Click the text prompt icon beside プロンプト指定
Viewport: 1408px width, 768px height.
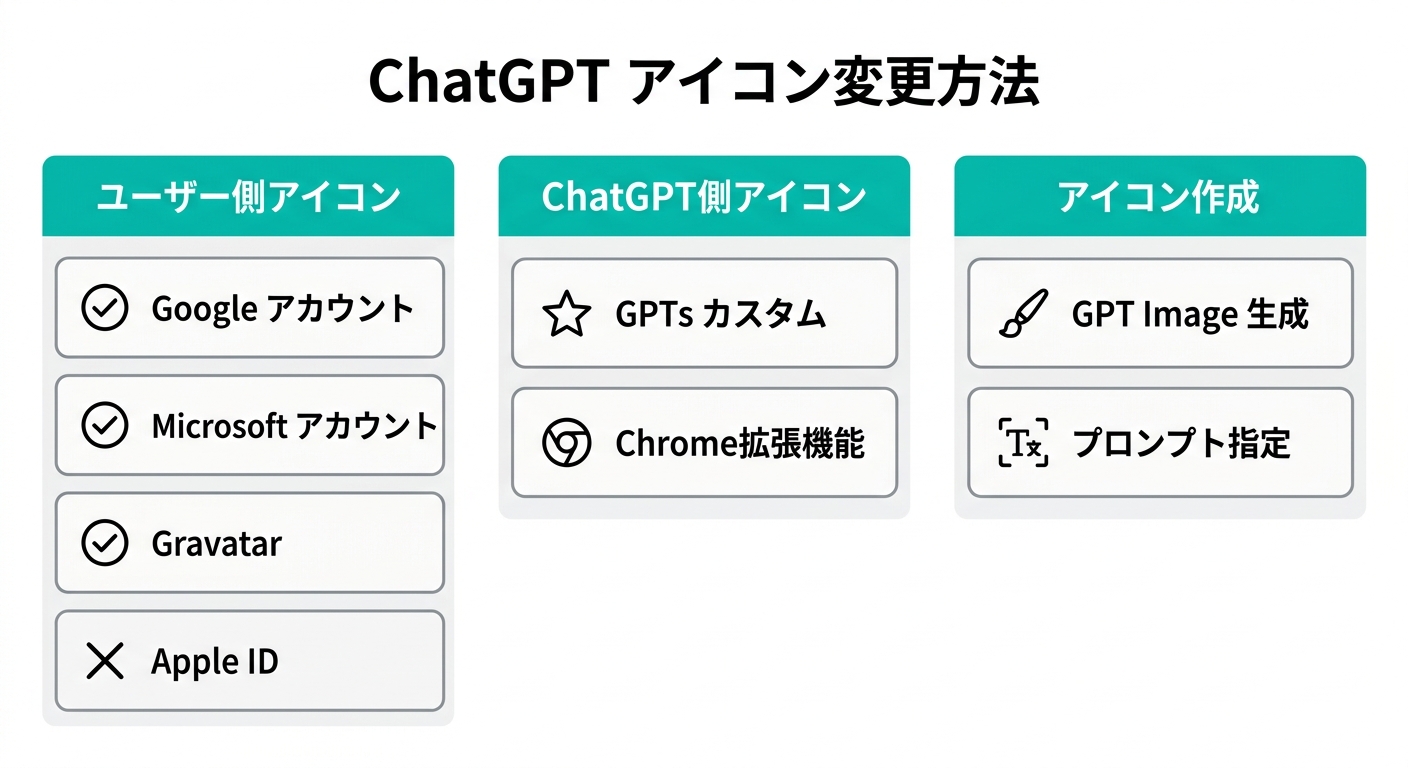(1023, 443)
